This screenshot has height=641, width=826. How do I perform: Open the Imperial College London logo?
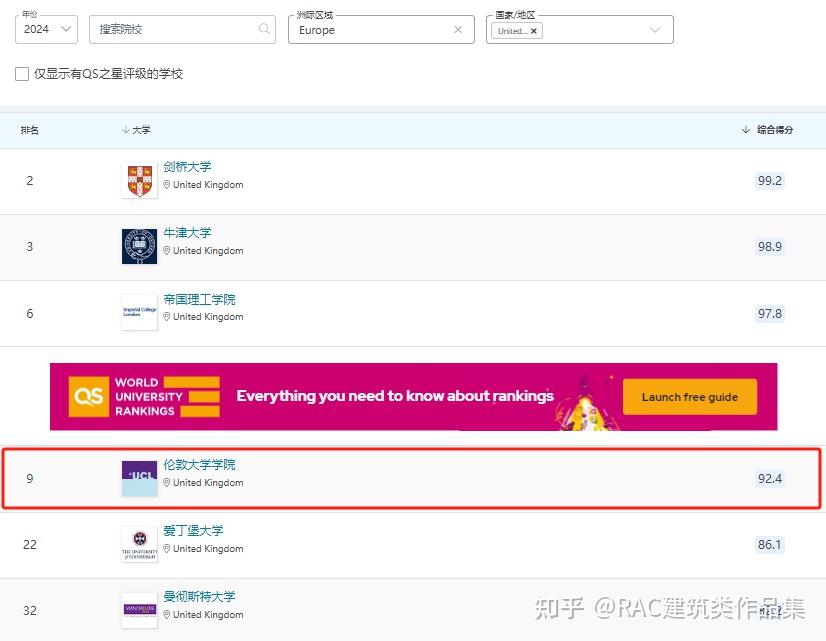pos(139,312)
